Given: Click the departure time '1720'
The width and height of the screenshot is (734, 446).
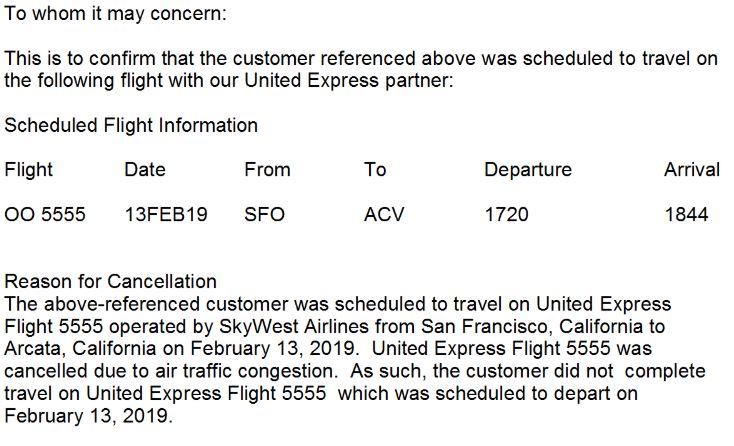Looking at the screenshot, I should (x=507, y=214).
